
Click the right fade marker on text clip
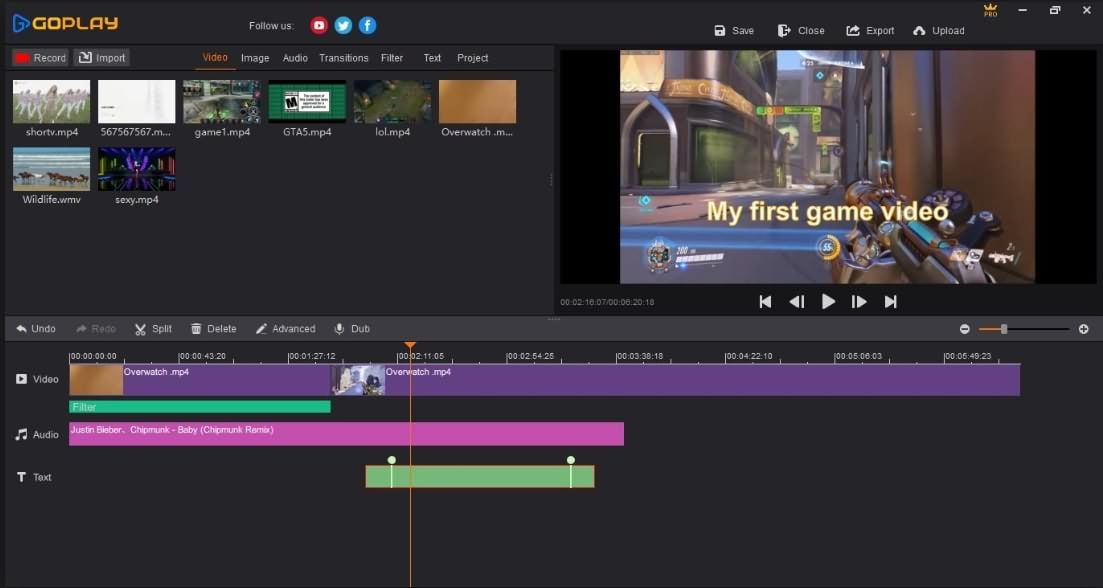click(x=571, y=461)
